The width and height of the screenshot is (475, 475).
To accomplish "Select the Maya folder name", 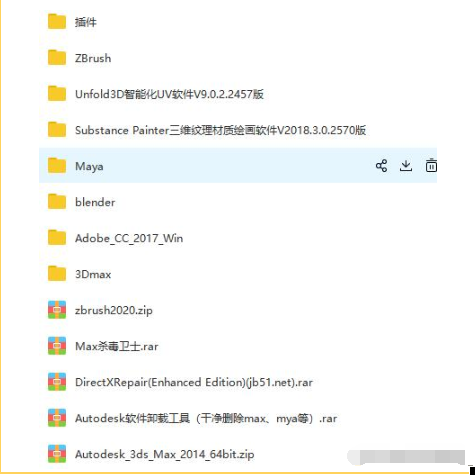I will (x=89, y=166).
